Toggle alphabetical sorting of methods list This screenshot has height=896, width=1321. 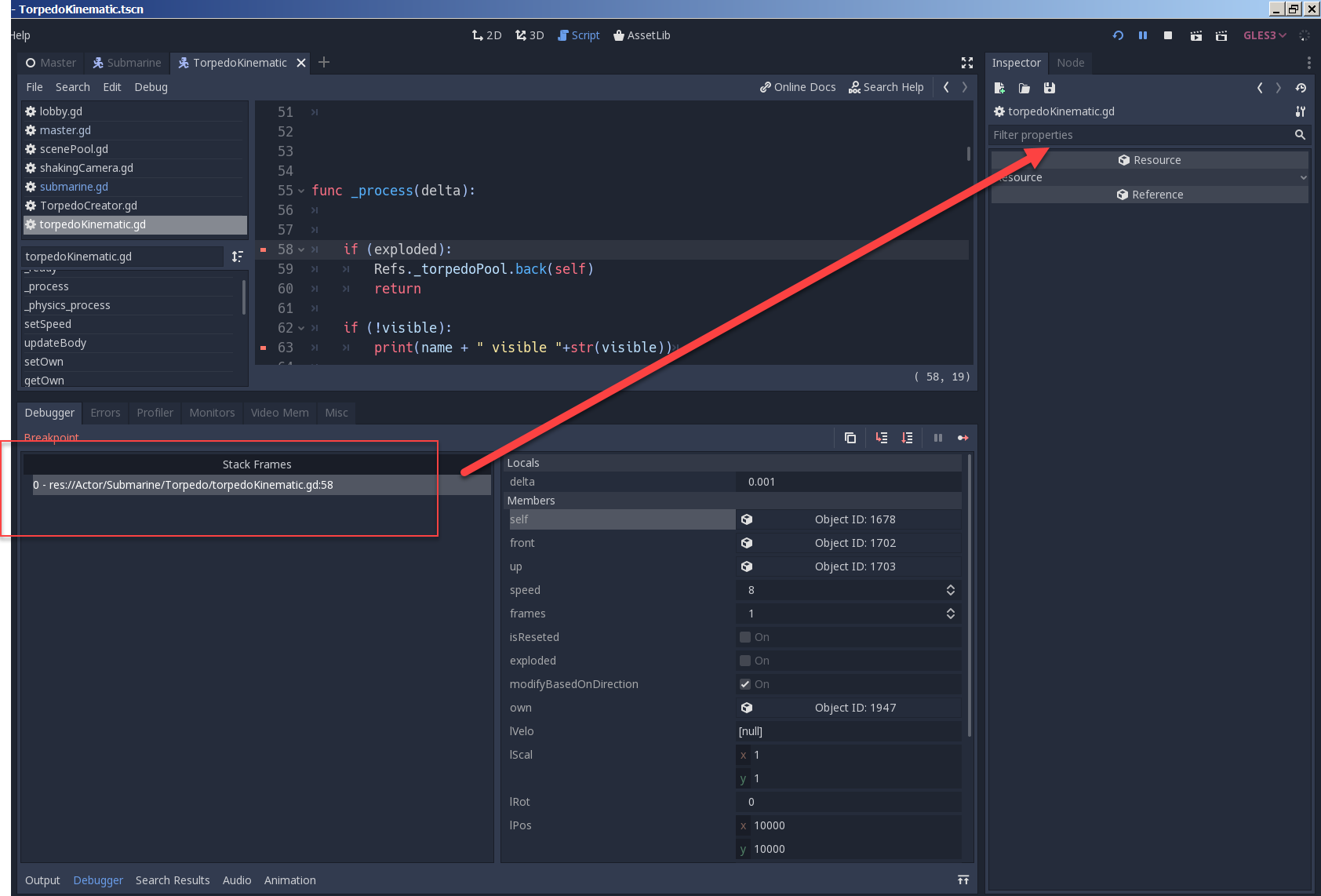coord(238,257)
